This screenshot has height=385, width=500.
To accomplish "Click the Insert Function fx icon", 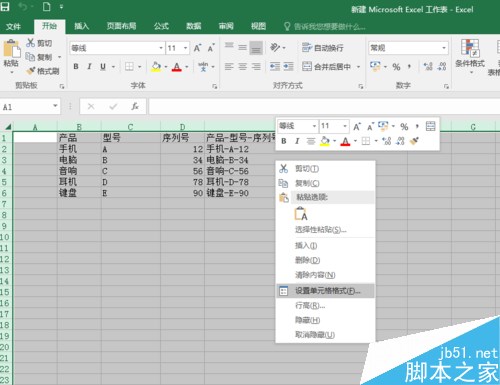I will pyautogui.click(x=135, y=107).
